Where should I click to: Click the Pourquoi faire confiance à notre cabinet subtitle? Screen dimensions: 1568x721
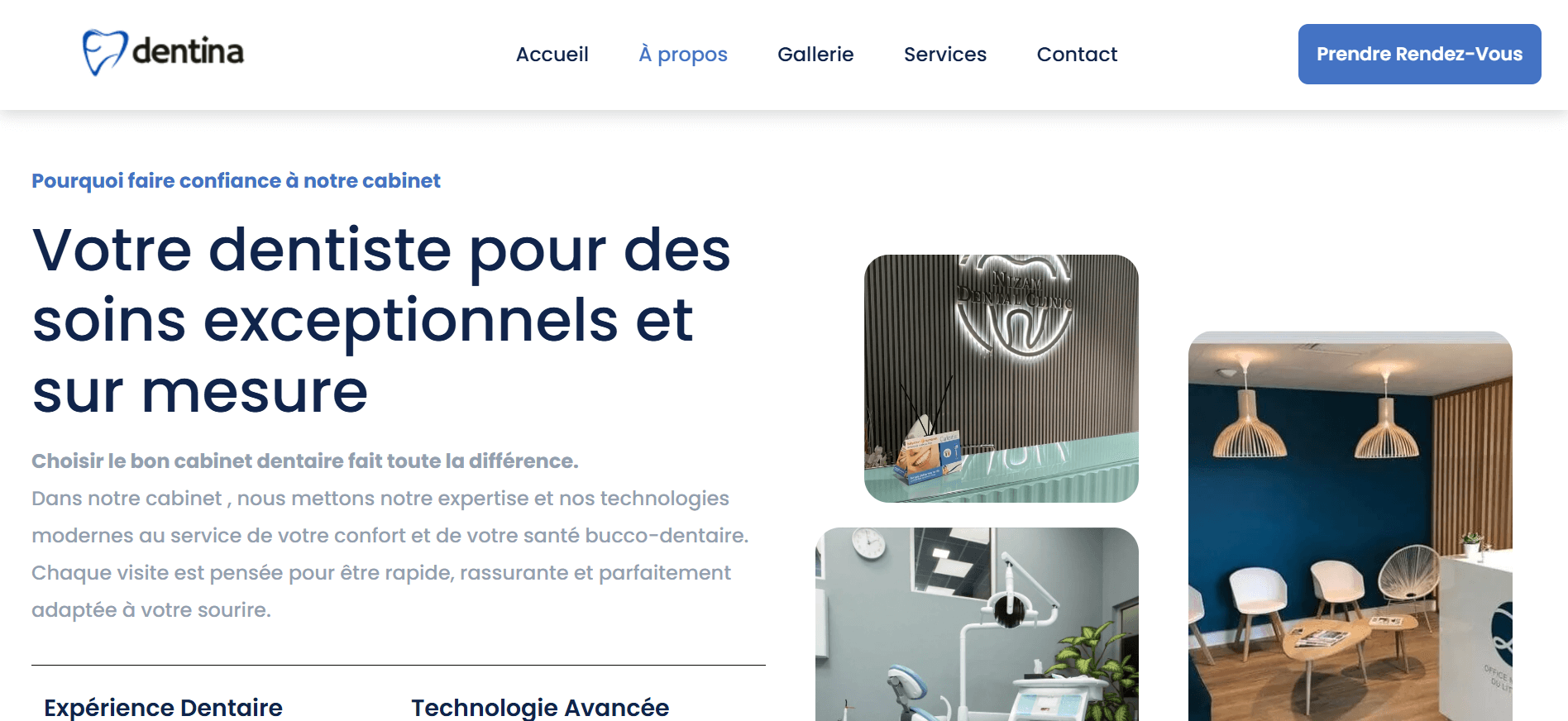pyautogui.click(x=236, y=181)
